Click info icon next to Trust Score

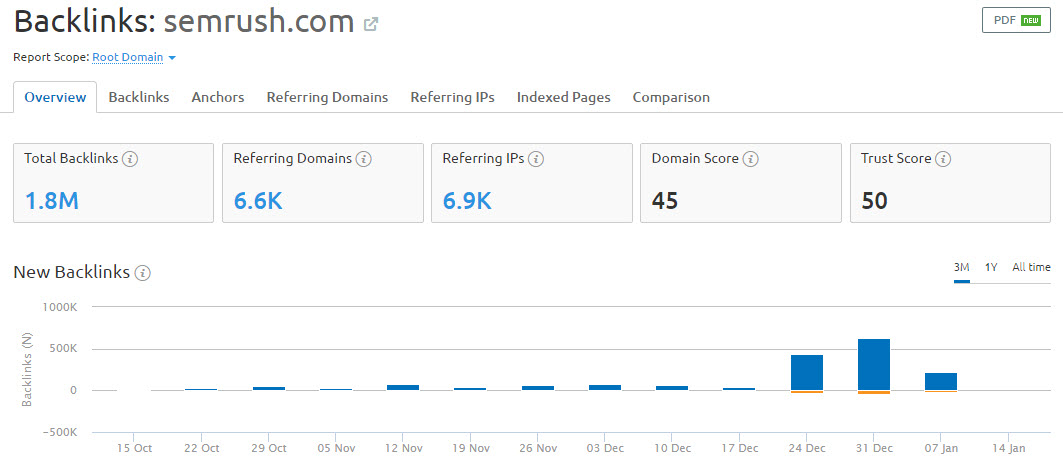pos(943,159)
